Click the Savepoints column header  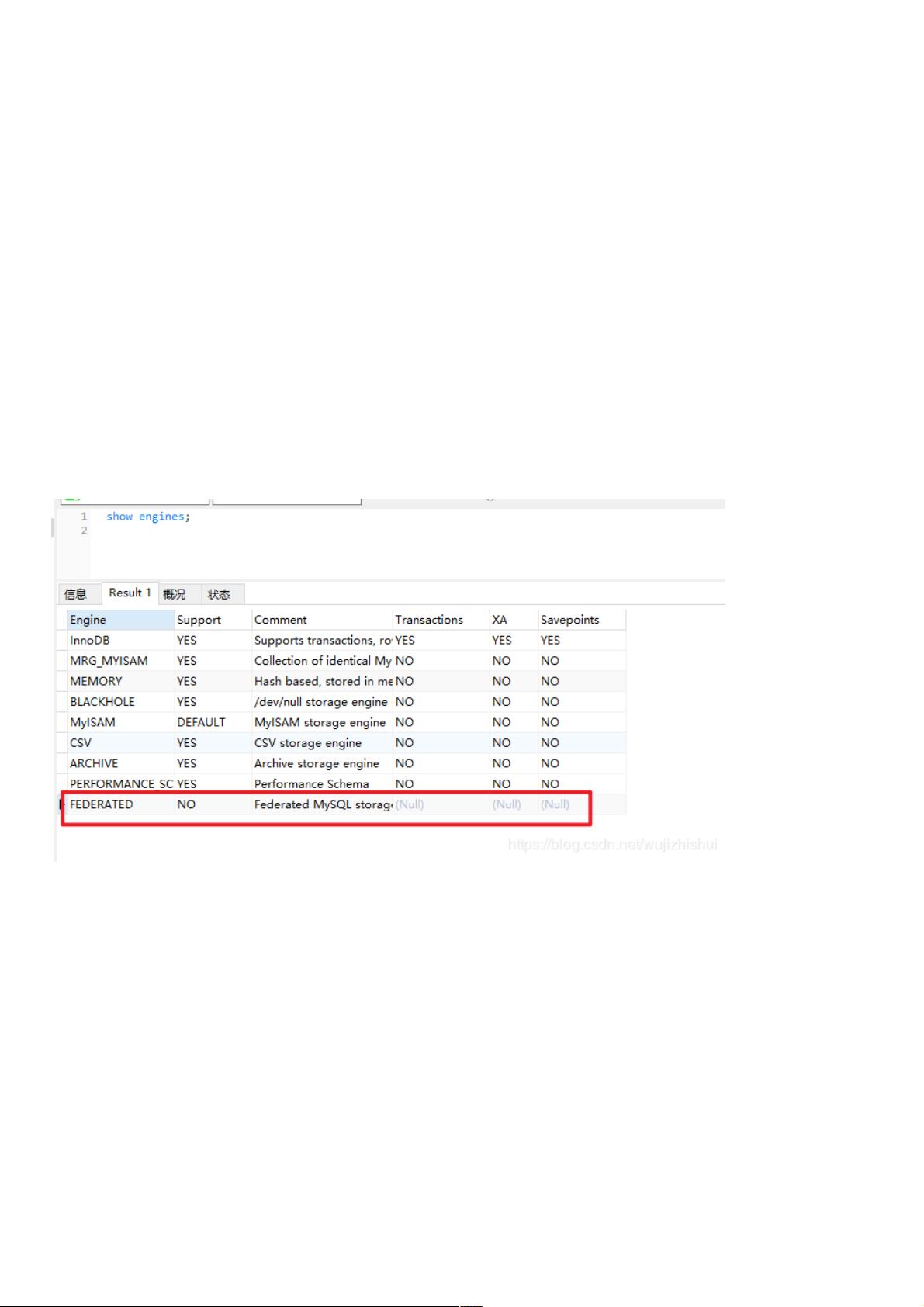tap(582, 620)
